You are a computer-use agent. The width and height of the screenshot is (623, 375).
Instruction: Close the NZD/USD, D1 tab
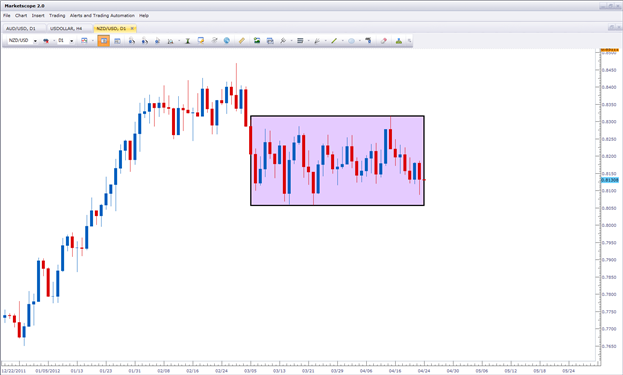(132, 29)
